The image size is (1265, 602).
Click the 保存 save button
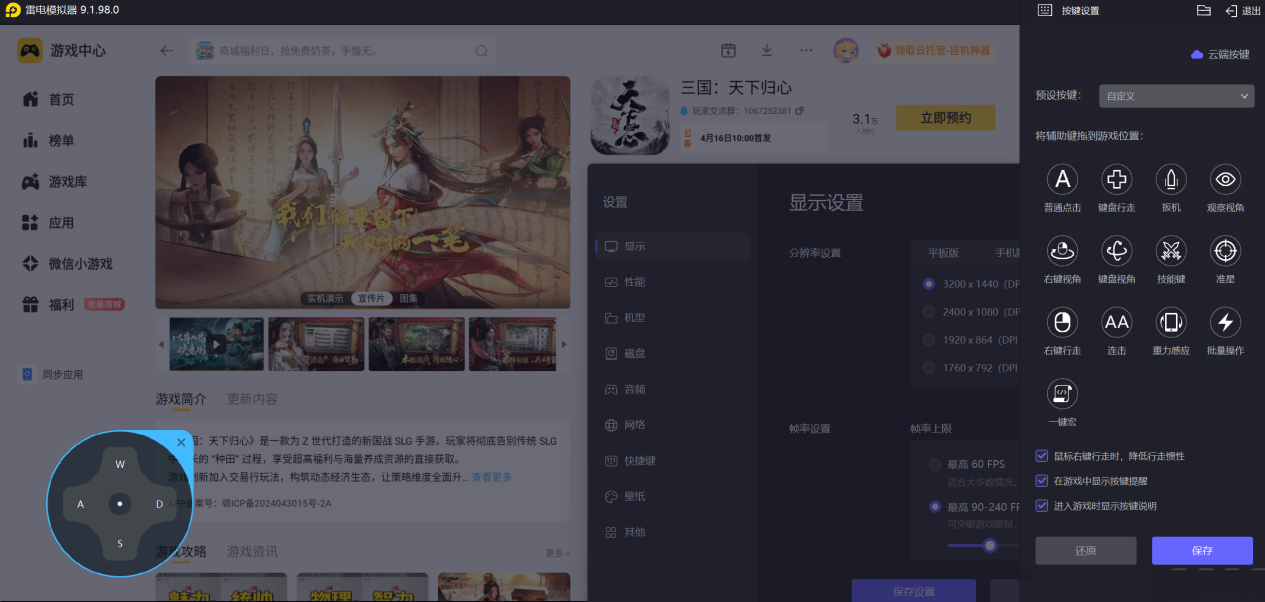pyautogui.click(x=1202, y=551)
